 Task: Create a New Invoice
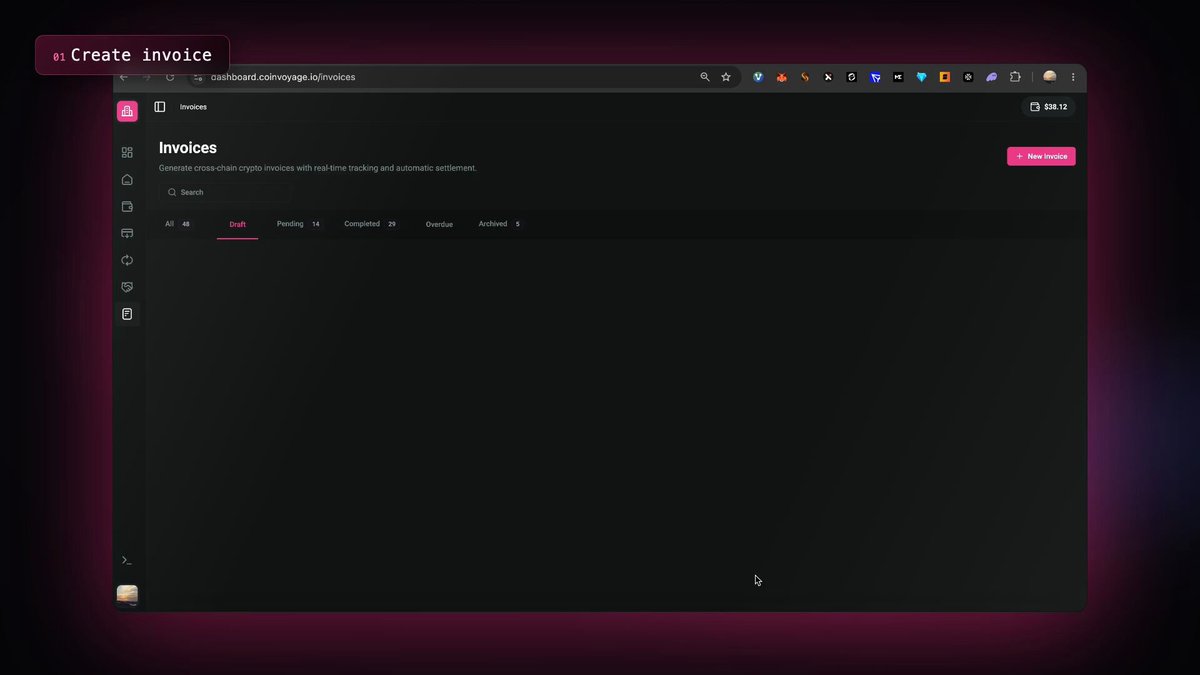click(x=1041, y=156)
